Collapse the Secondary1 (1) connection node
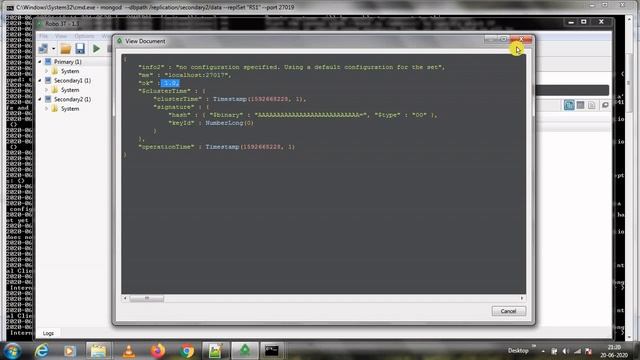Image resolution: width=640 pixels, height=360 pixels. pos(40,80)
